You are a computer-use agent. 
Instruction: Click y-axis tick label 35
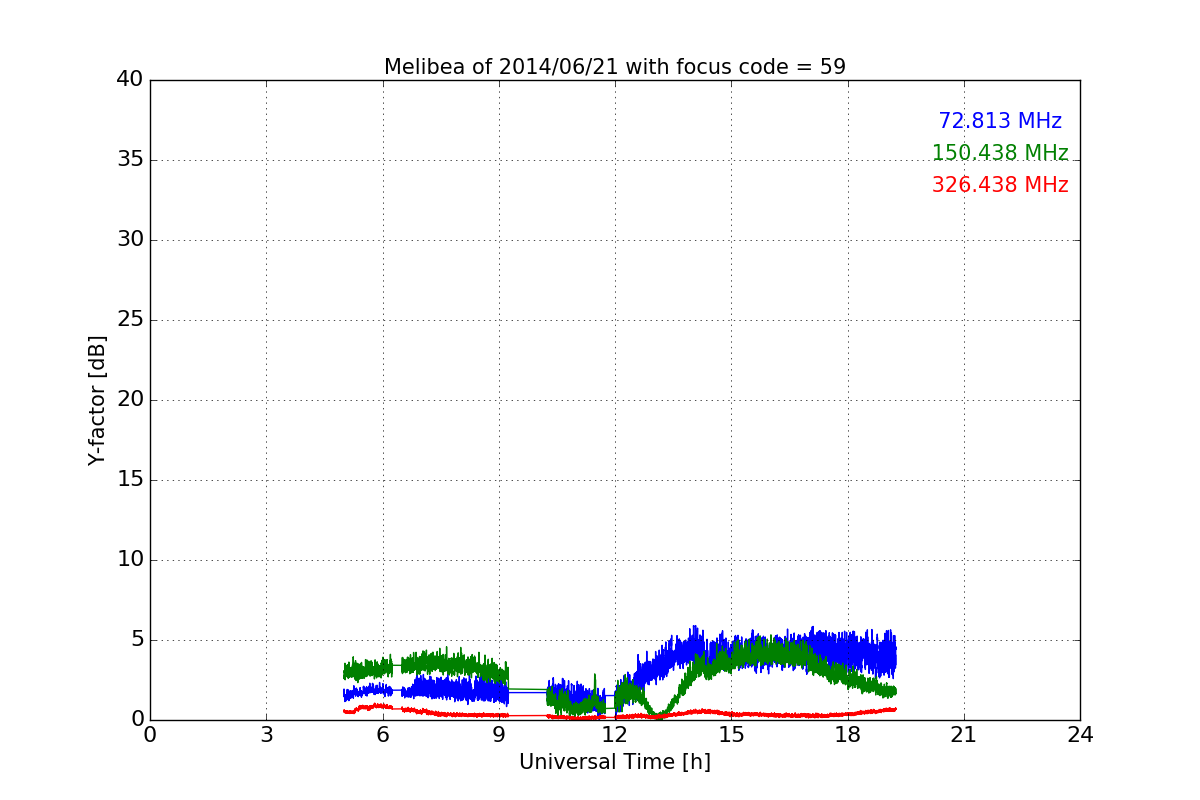point(130,160)
